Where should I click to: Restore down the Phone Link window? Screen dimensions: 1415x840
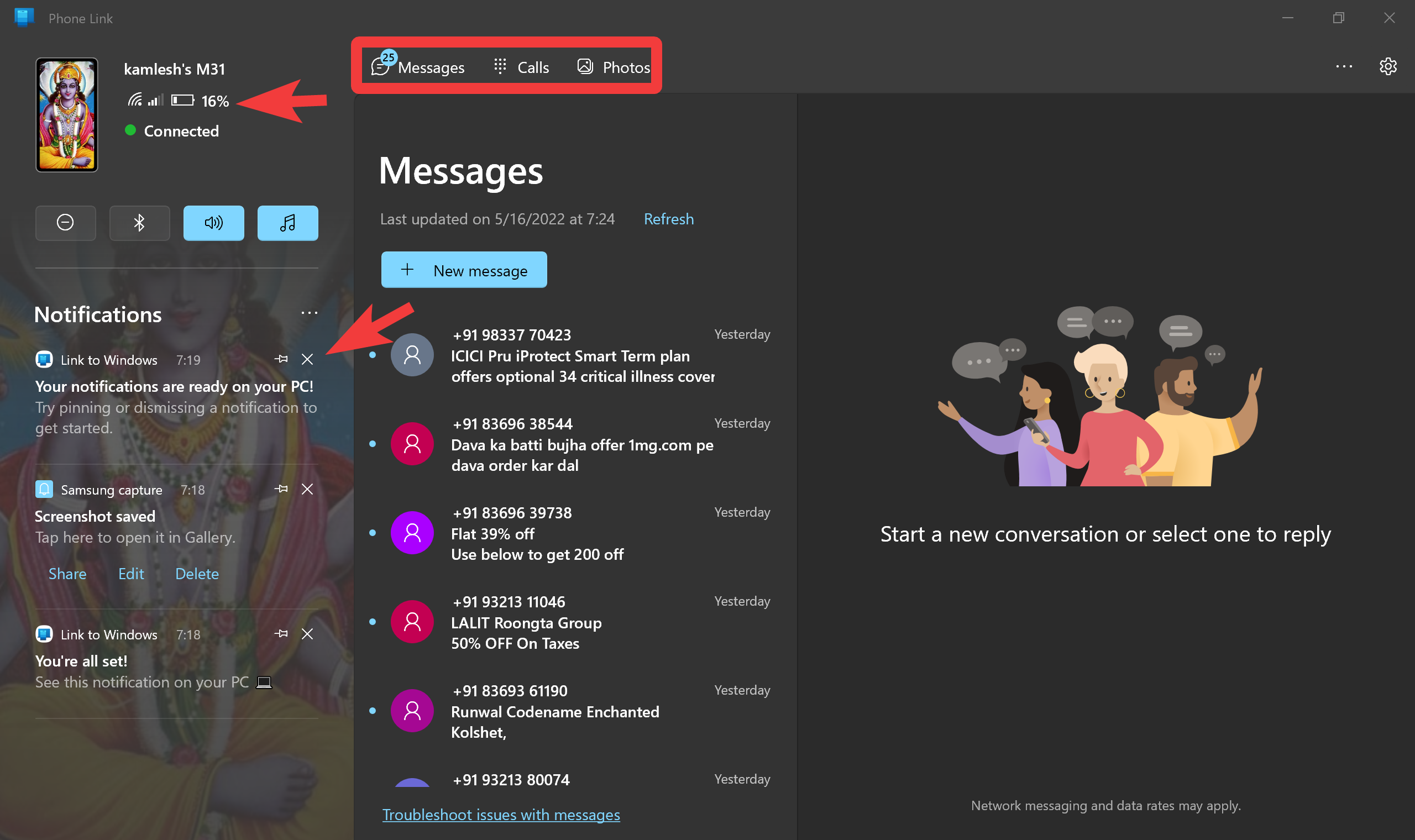coord(1339,18)
